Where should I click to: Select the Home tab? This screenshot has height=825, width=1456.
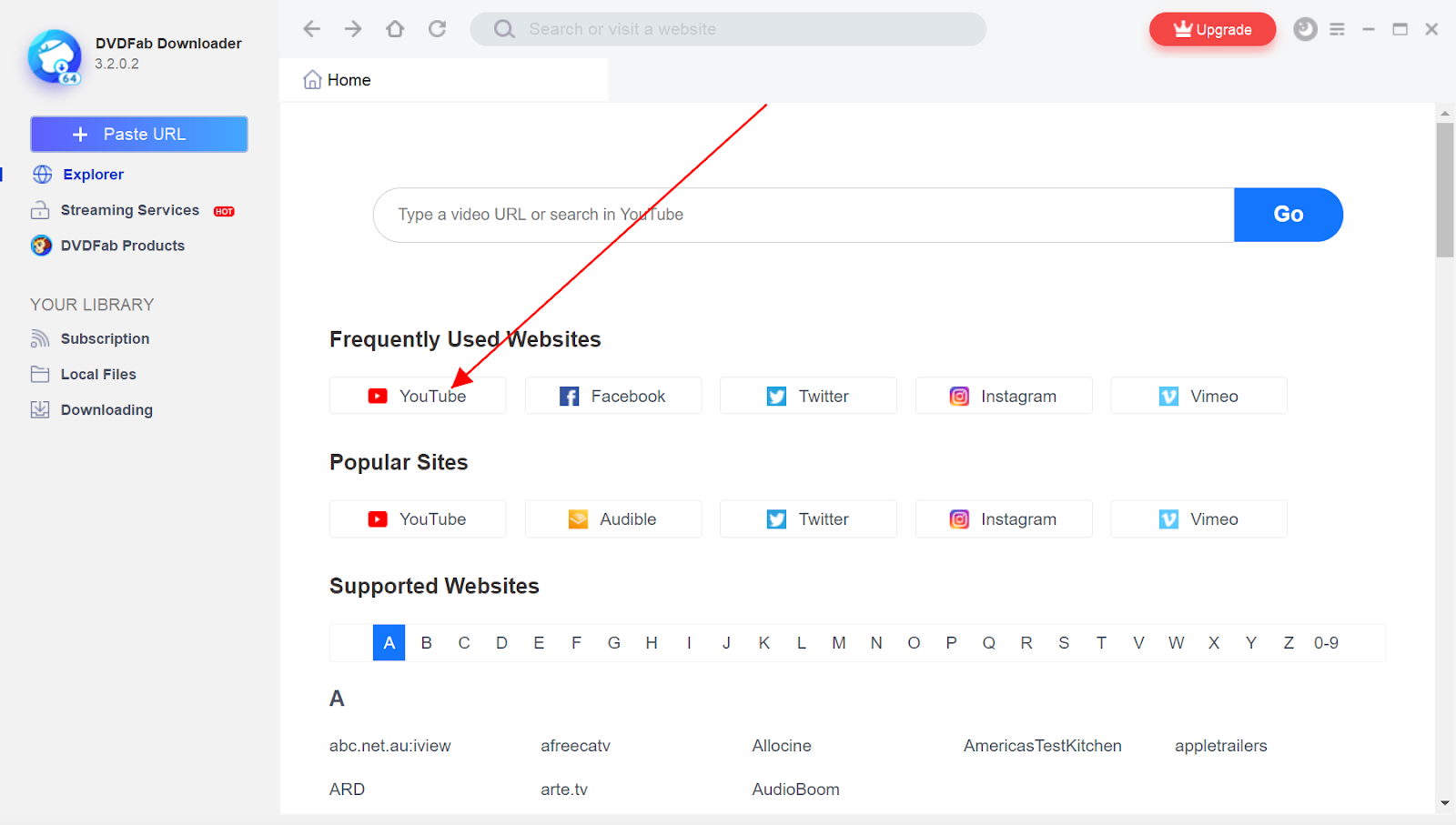pyautogui.click(x=444, y=80)
